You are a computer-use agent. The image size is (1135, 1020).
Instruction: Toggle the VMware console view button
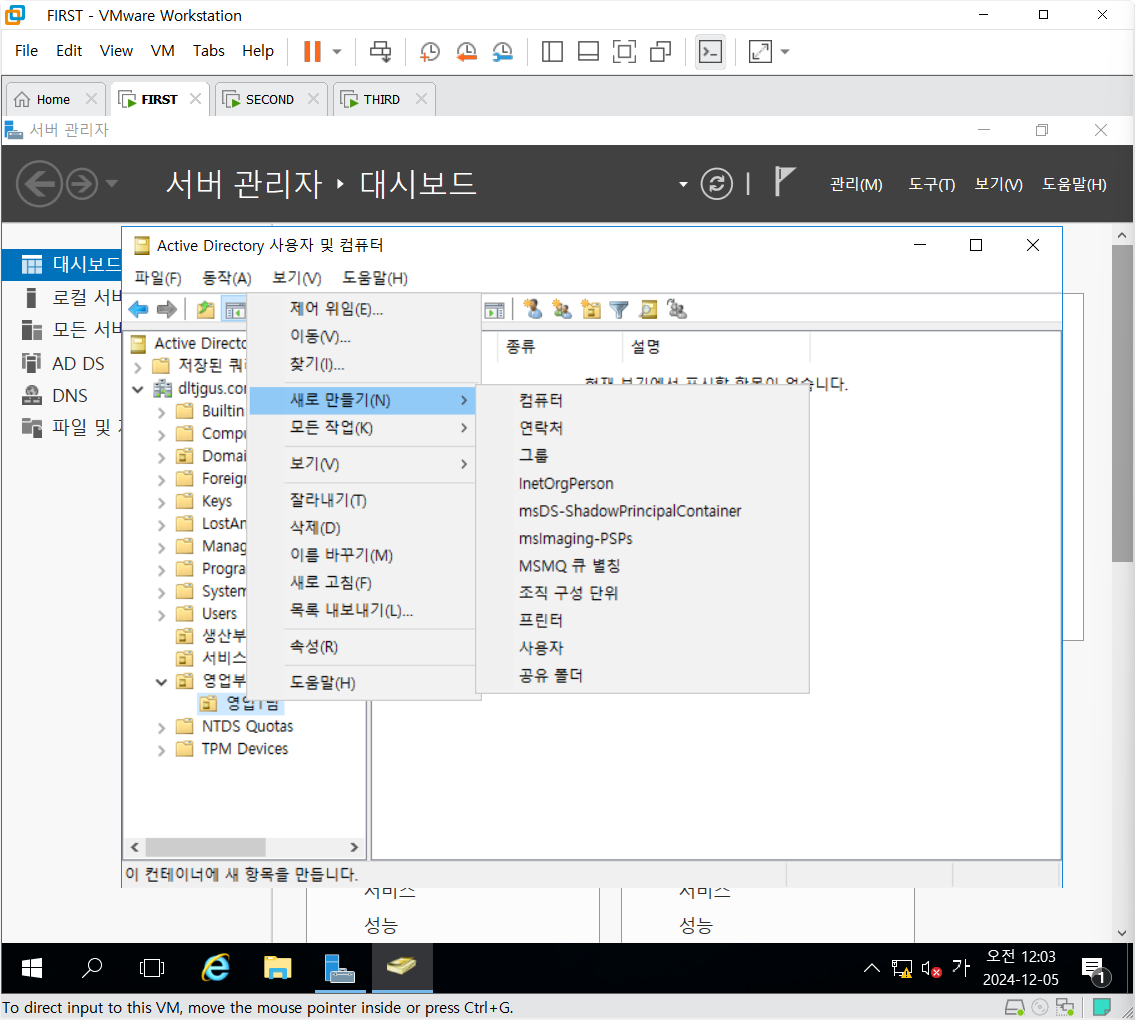click(x=710, y=51)
